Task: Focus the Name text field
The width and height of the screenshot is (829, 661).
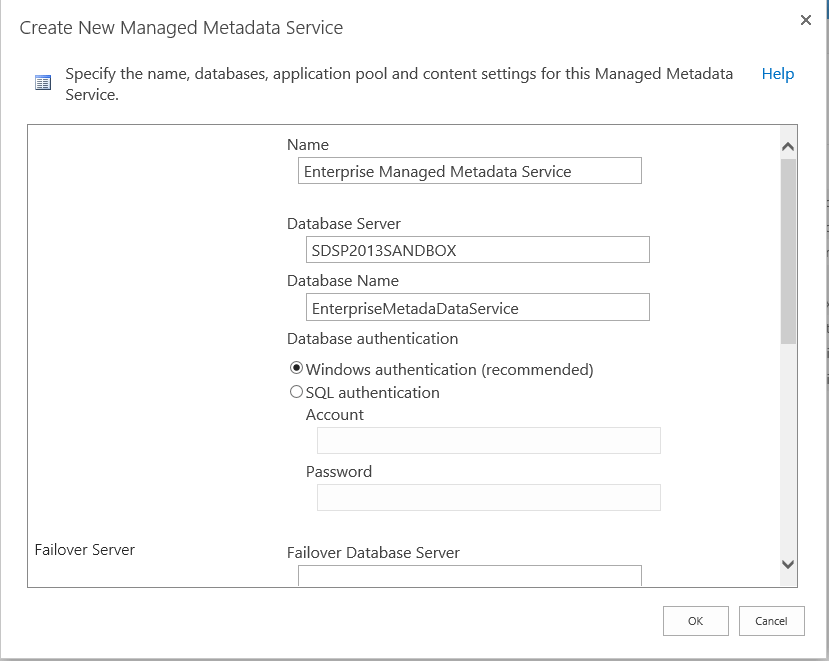Action: pos(469,171)
